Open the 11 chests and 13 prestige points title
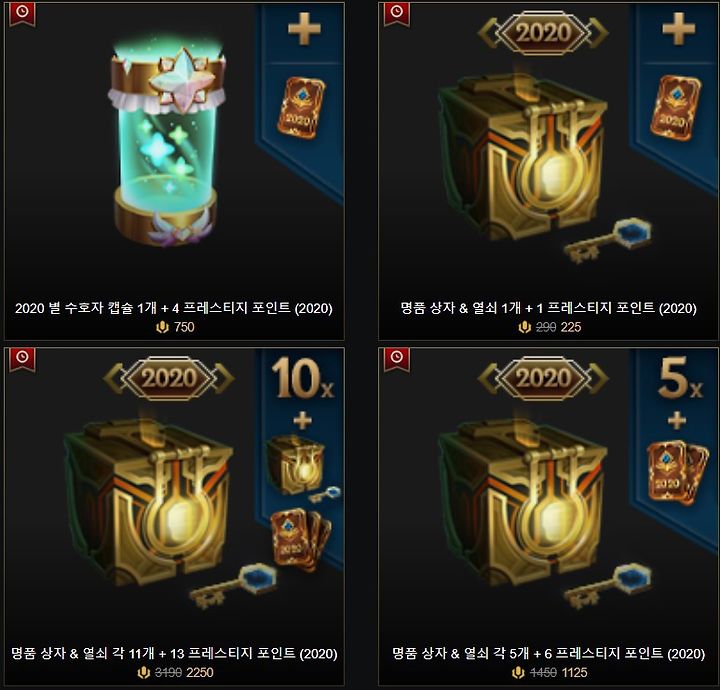The width and height of the screenshot is (720, 690). pyautogui.click(x=174, y=653)
